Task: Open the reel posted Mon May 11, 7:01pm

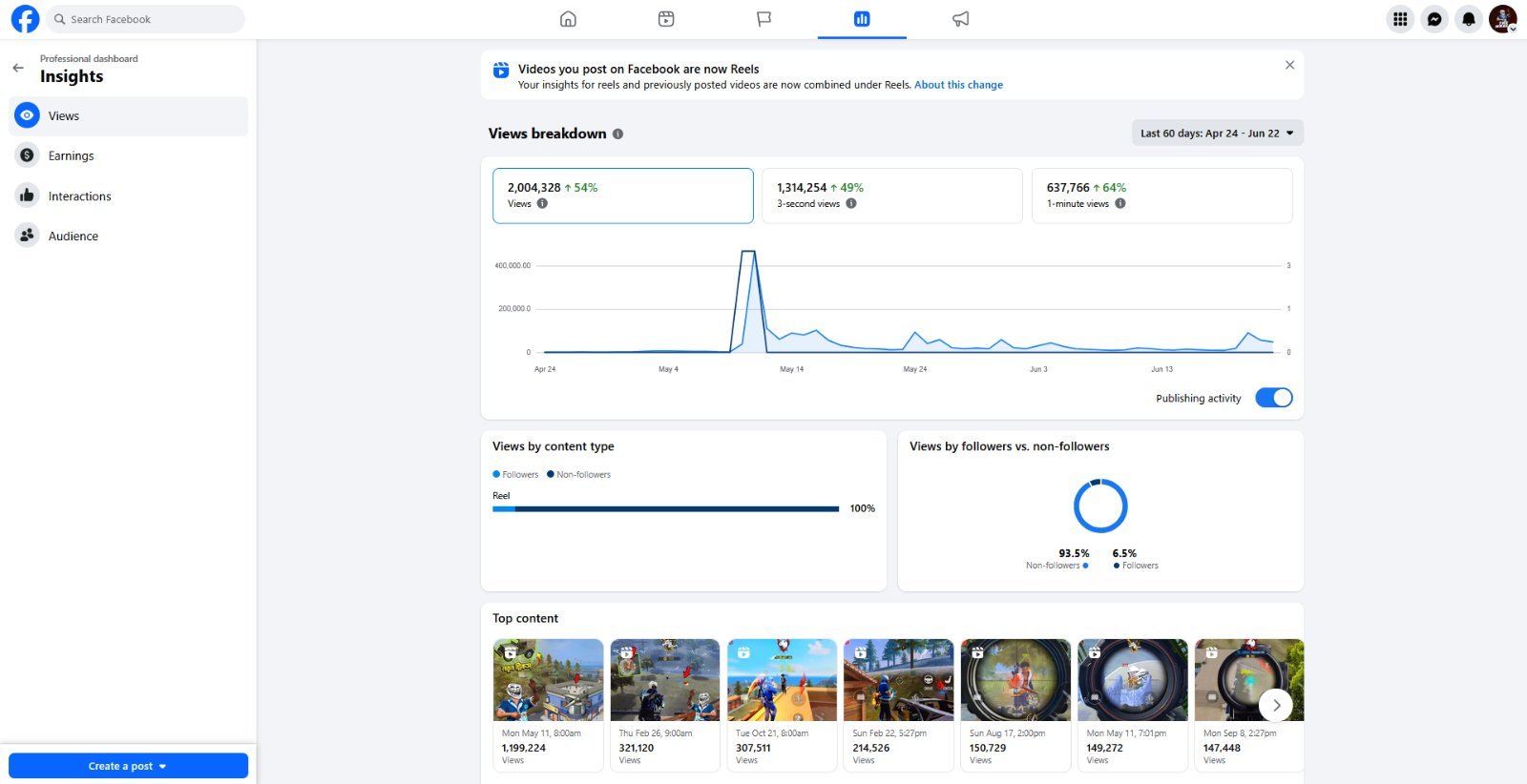Action: (1133, 705)
